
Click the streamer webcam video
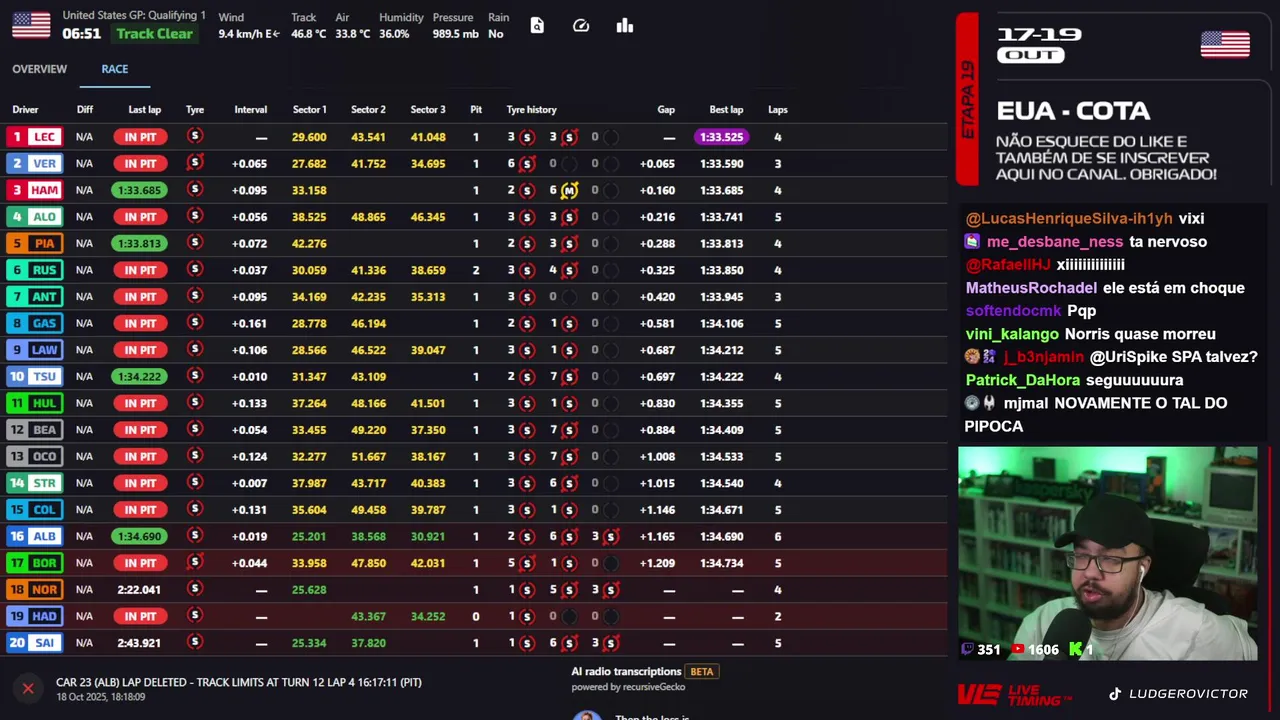click(1108, 554)
